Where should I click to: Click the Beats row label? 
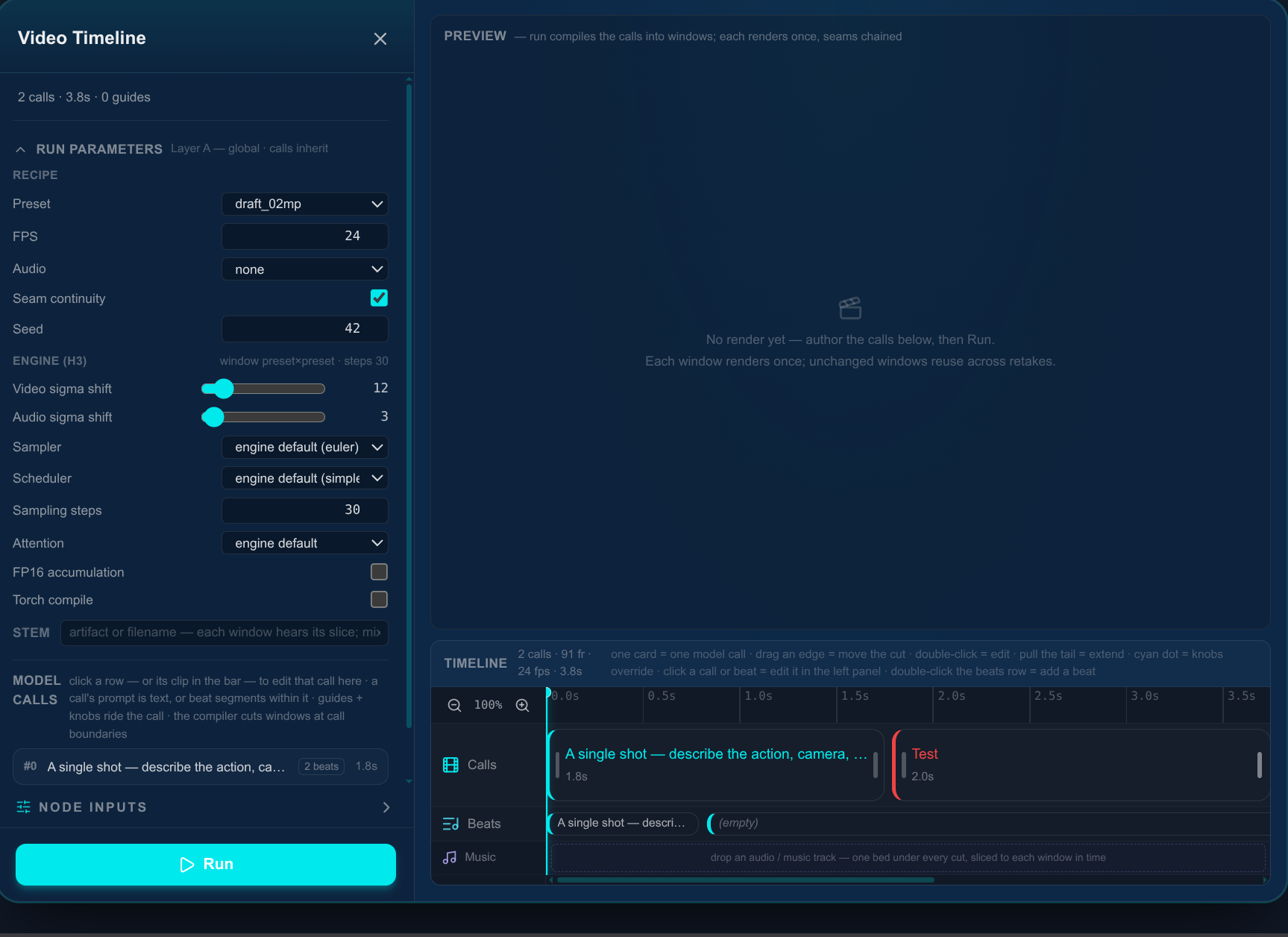[484, 824]
